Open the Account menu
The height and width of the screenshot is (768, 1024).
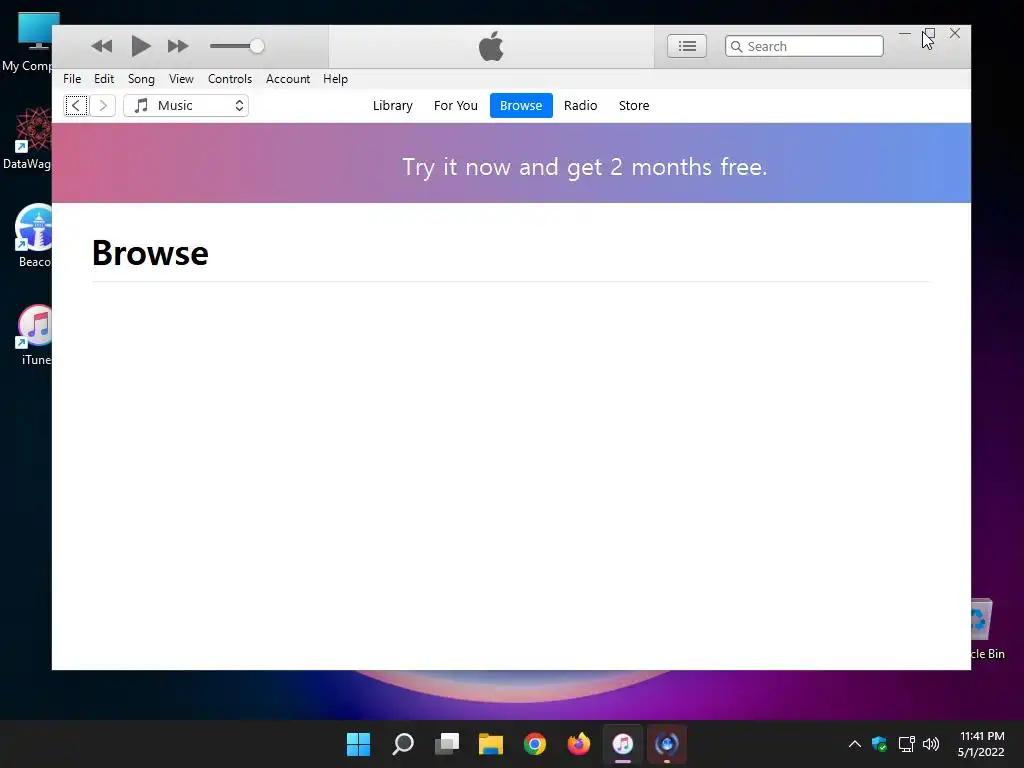point(287,79)
